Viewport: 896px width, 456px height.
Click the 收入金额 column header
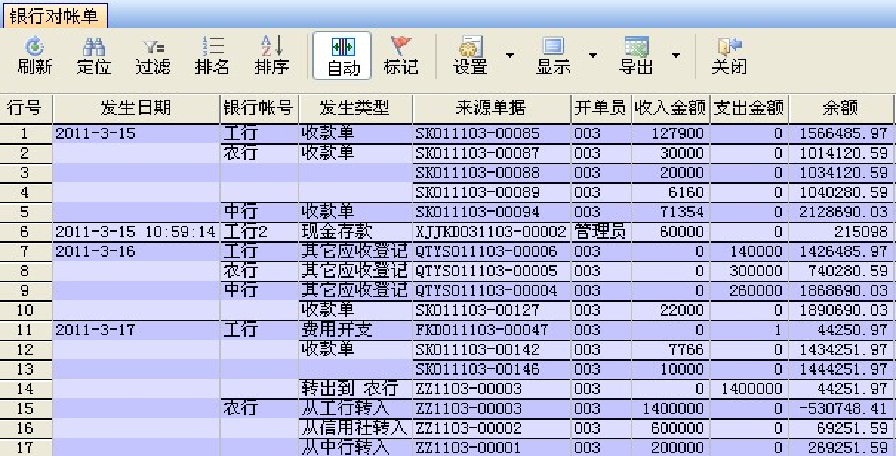669,108
